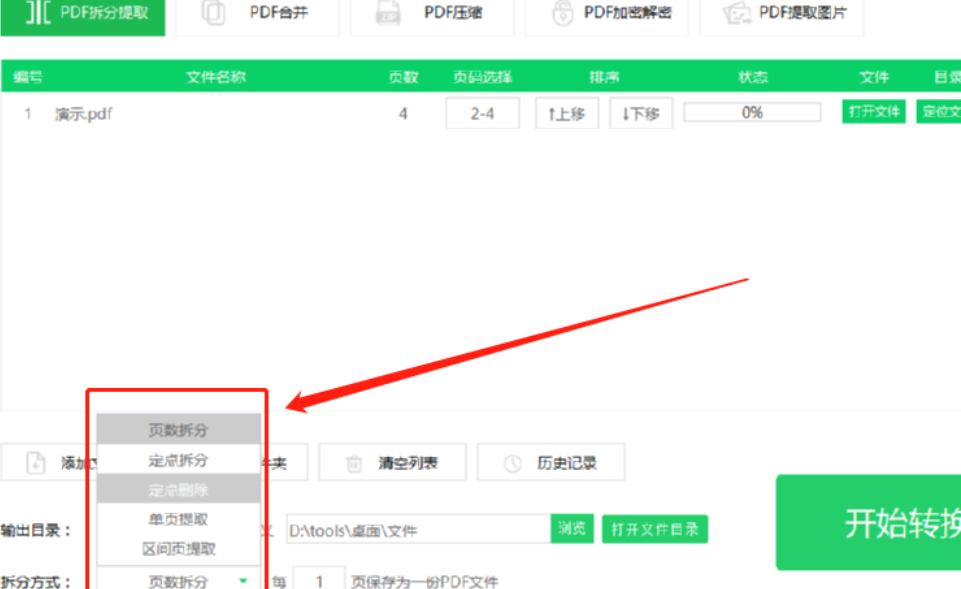Image resolution: width=961 pixels, height=589 pixels.
Task: Select the 演示.pdf file name
Action: click(83, 114)
